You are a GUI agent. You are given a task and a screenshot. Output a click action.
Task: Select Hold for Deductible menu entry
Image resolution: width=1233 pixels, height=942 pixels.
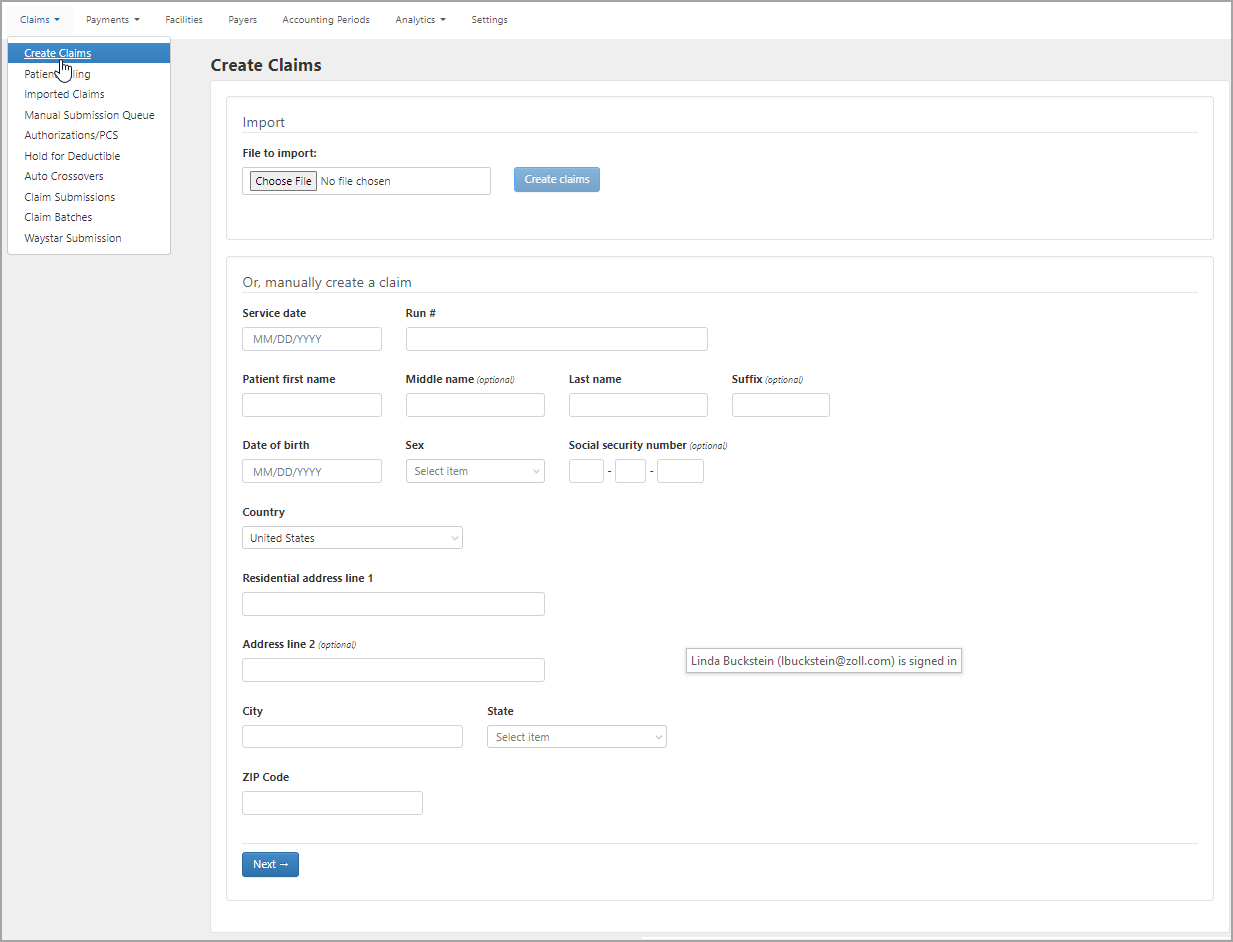(89, 156)
